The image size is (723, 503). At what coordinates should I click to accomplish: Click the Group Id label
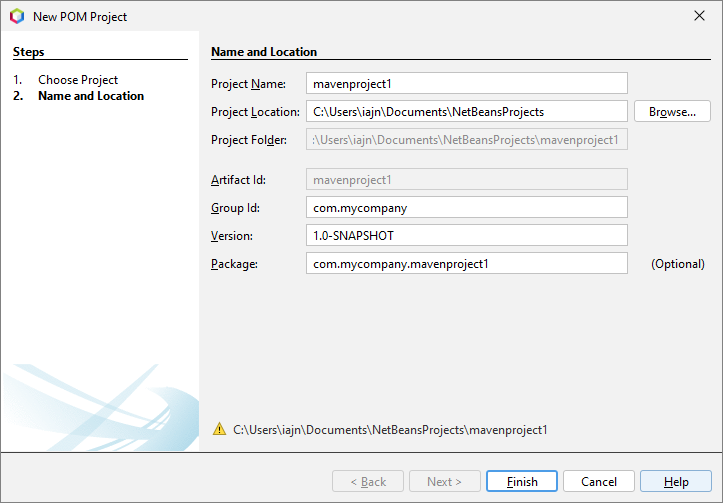(235, 208)
